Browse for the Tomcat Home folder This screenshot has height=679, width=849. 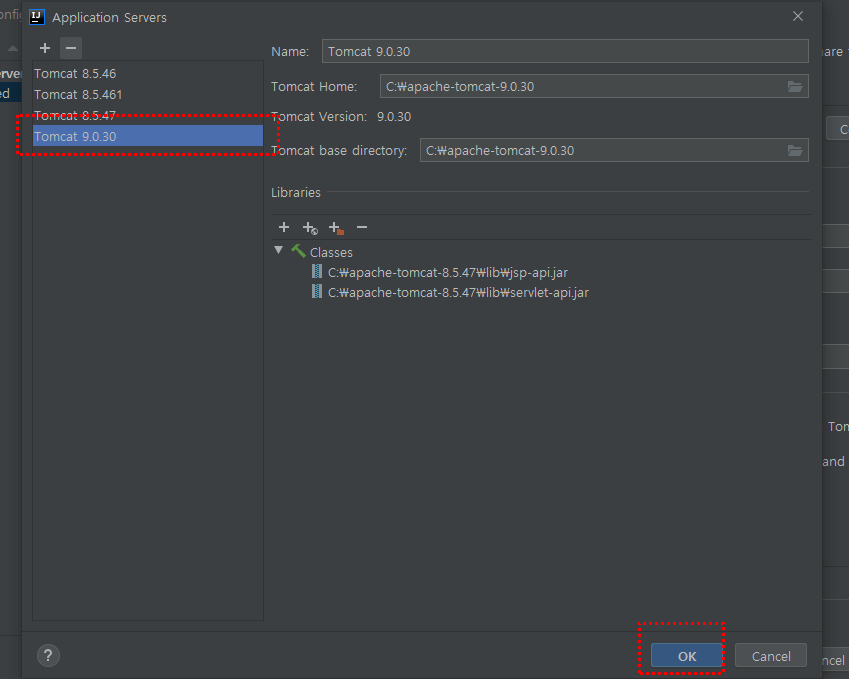[794, 87]
